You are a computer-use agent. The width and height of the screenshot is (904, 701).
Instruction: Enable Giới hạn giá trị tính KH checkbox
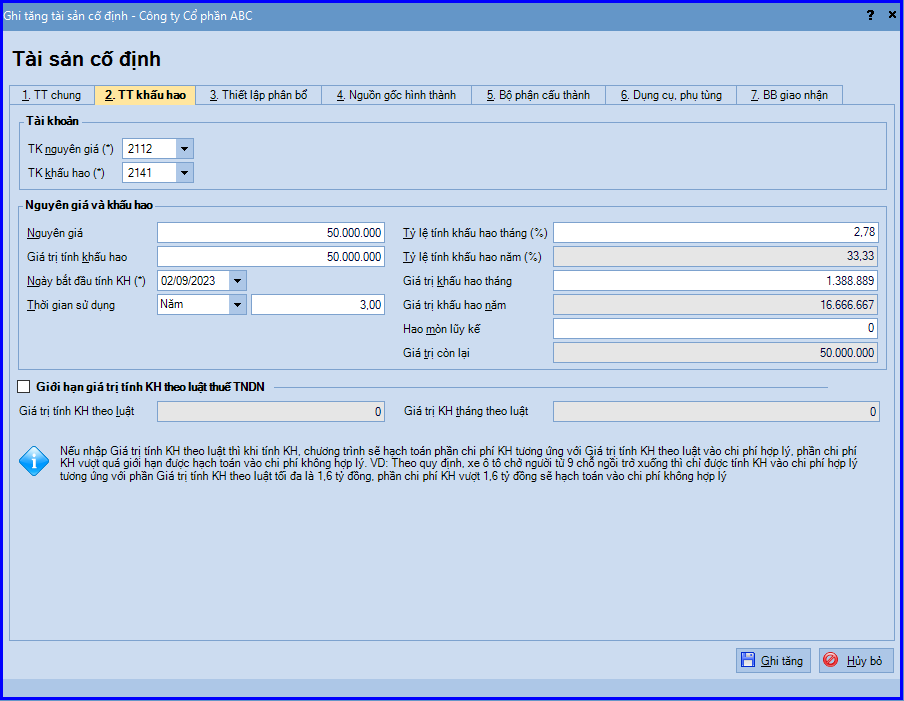click(24, 387)
